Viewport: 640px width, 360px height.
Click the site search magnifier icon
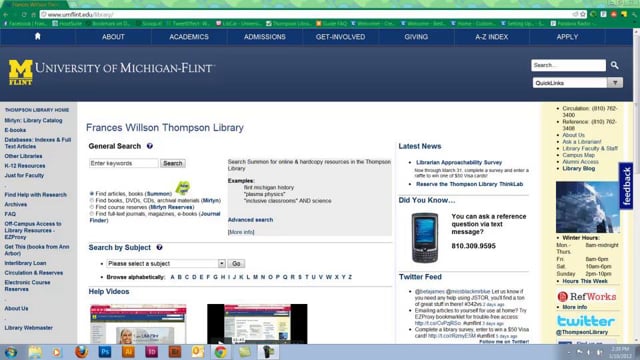tap(614, 65)
